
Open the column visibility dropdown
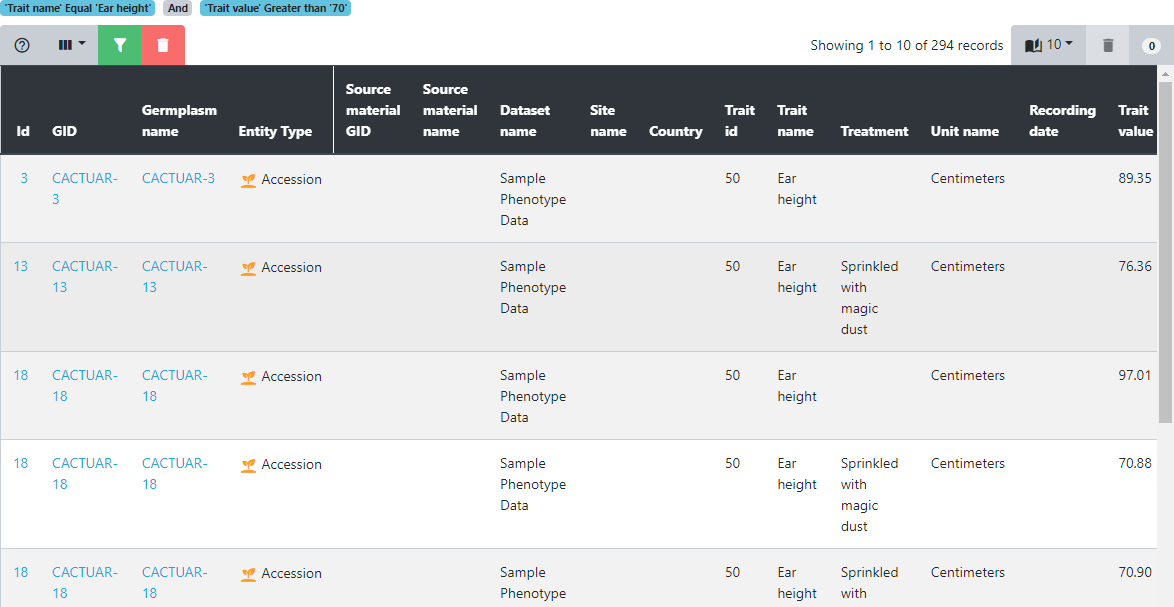(71, 45)
